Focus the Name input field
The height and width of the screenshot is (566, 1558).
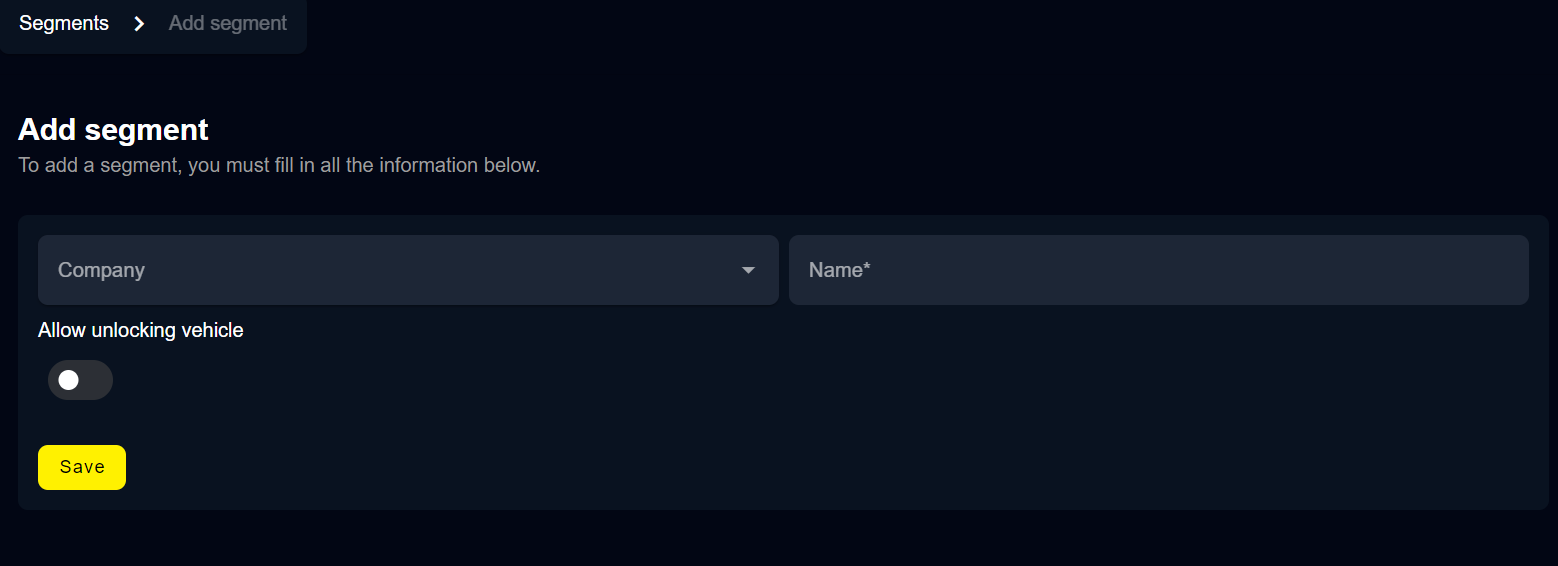pos(1158,270)
